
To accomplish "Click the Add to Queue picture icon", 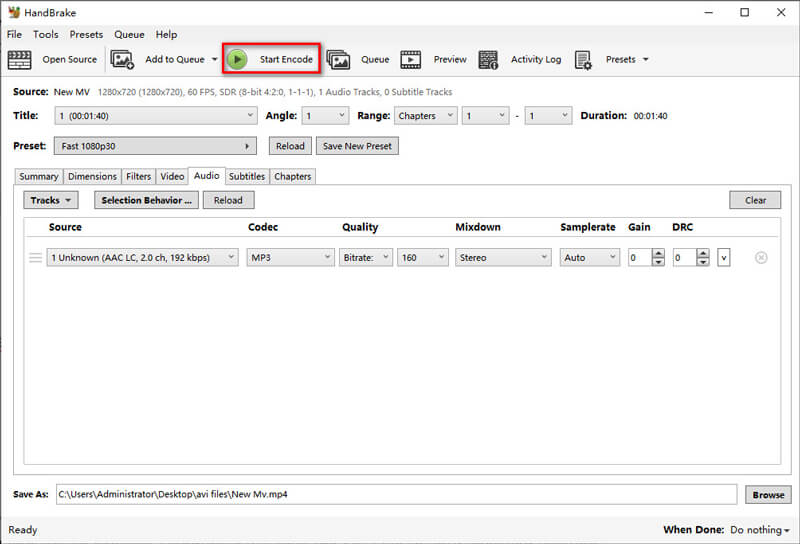I will click(122, 60).
